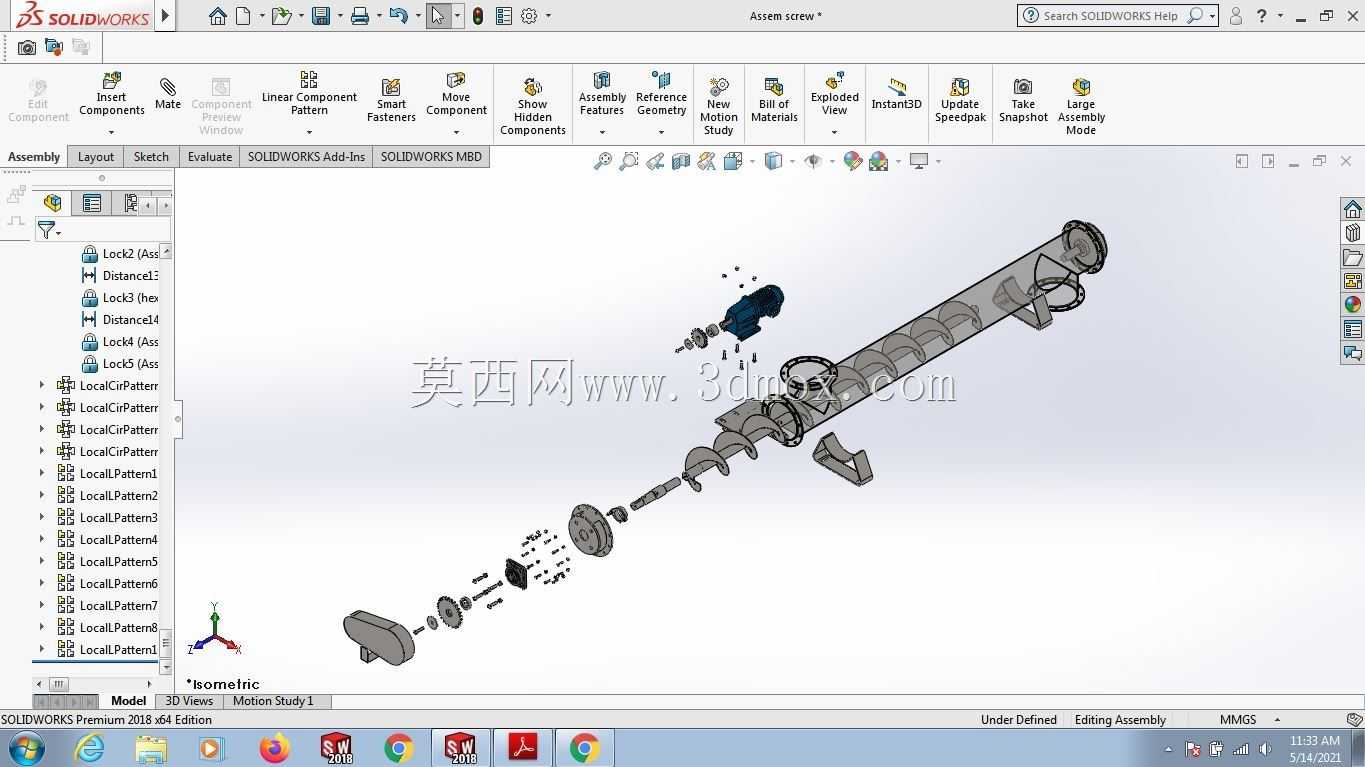Screen dimensions: 1365x767
Task: Expand the LocalLPattern8 tree node
Action: pos(42,628)
